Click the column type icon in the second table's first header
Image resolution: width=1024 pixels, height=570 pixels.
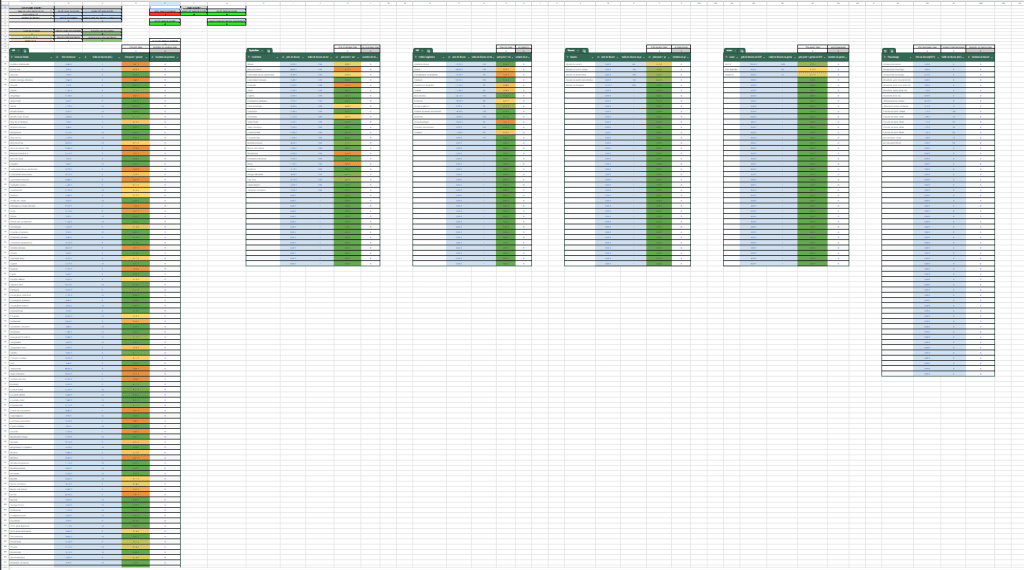[250, 57]
